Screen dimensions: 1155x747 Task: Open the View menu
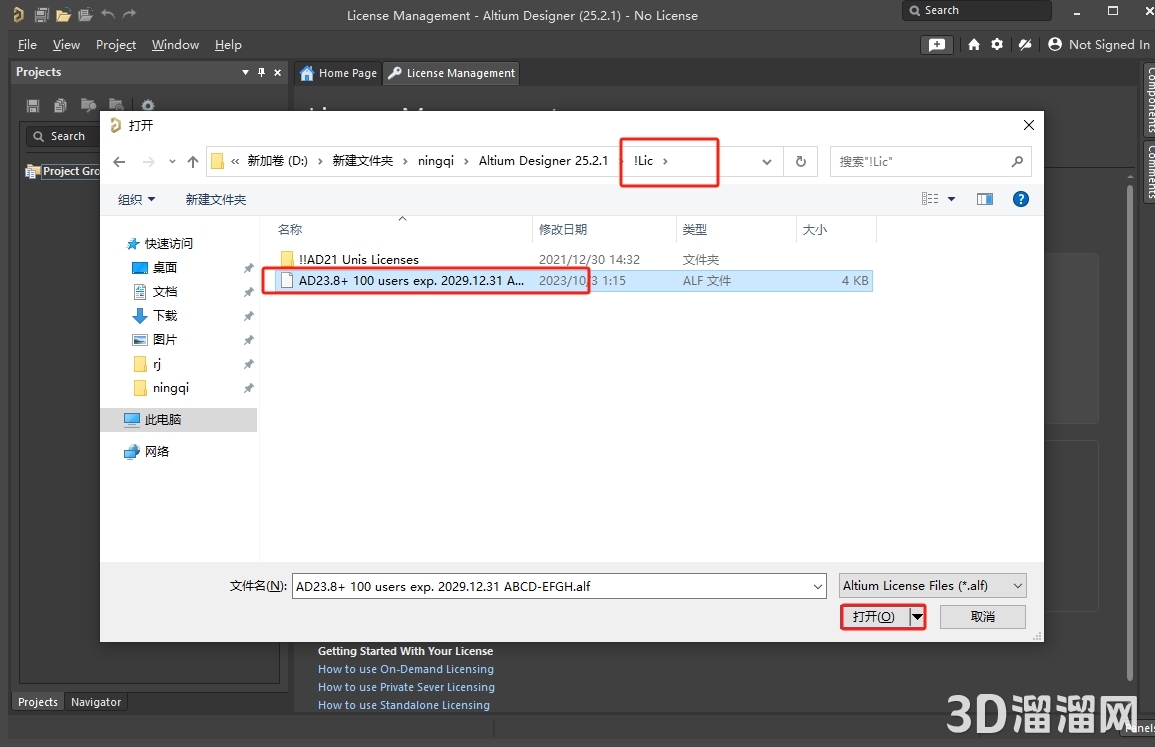tap(66, 45)
